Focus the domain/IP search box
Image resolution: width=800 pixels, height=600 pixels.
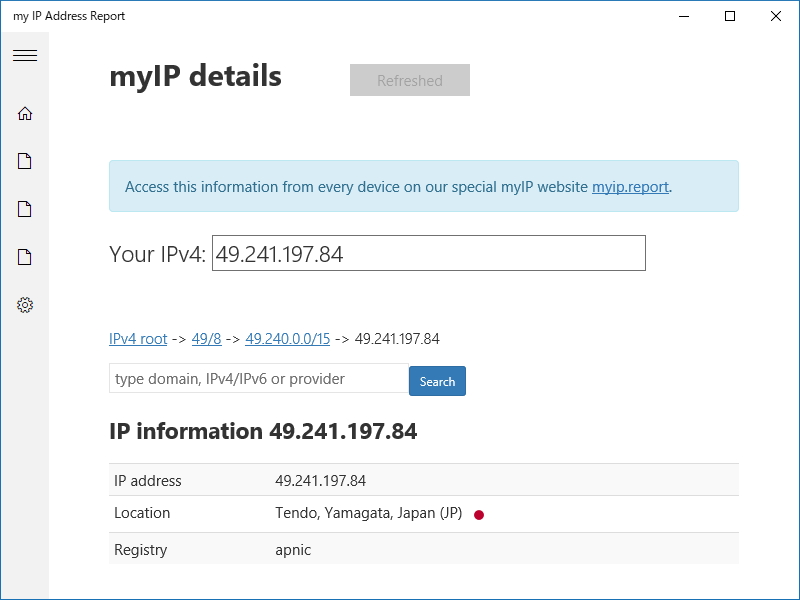[x=259, y=379]
